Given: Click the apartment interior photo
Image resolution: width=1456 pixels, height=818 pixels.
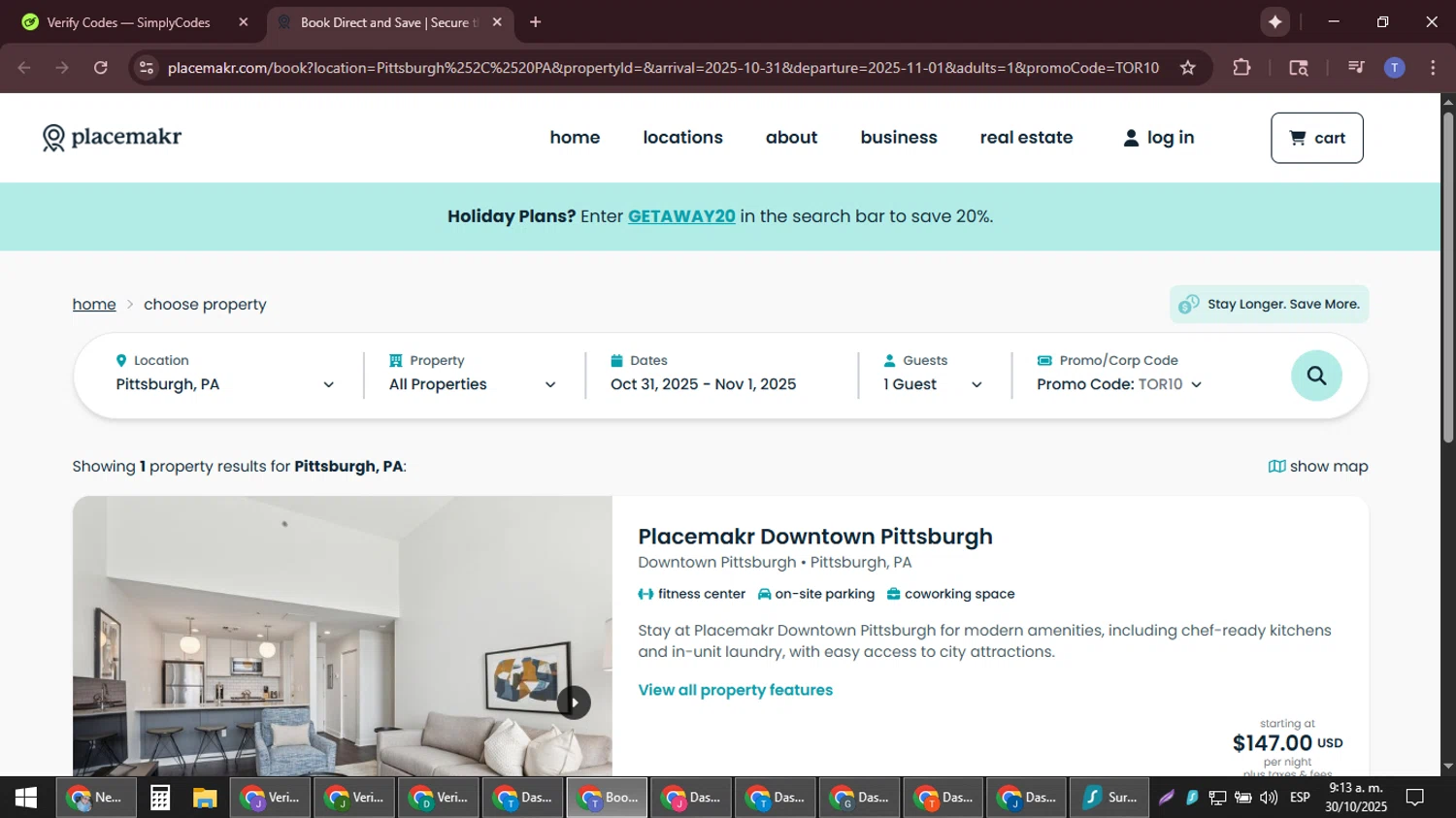Looking at the screenshot, I should [x=342, y=636].
